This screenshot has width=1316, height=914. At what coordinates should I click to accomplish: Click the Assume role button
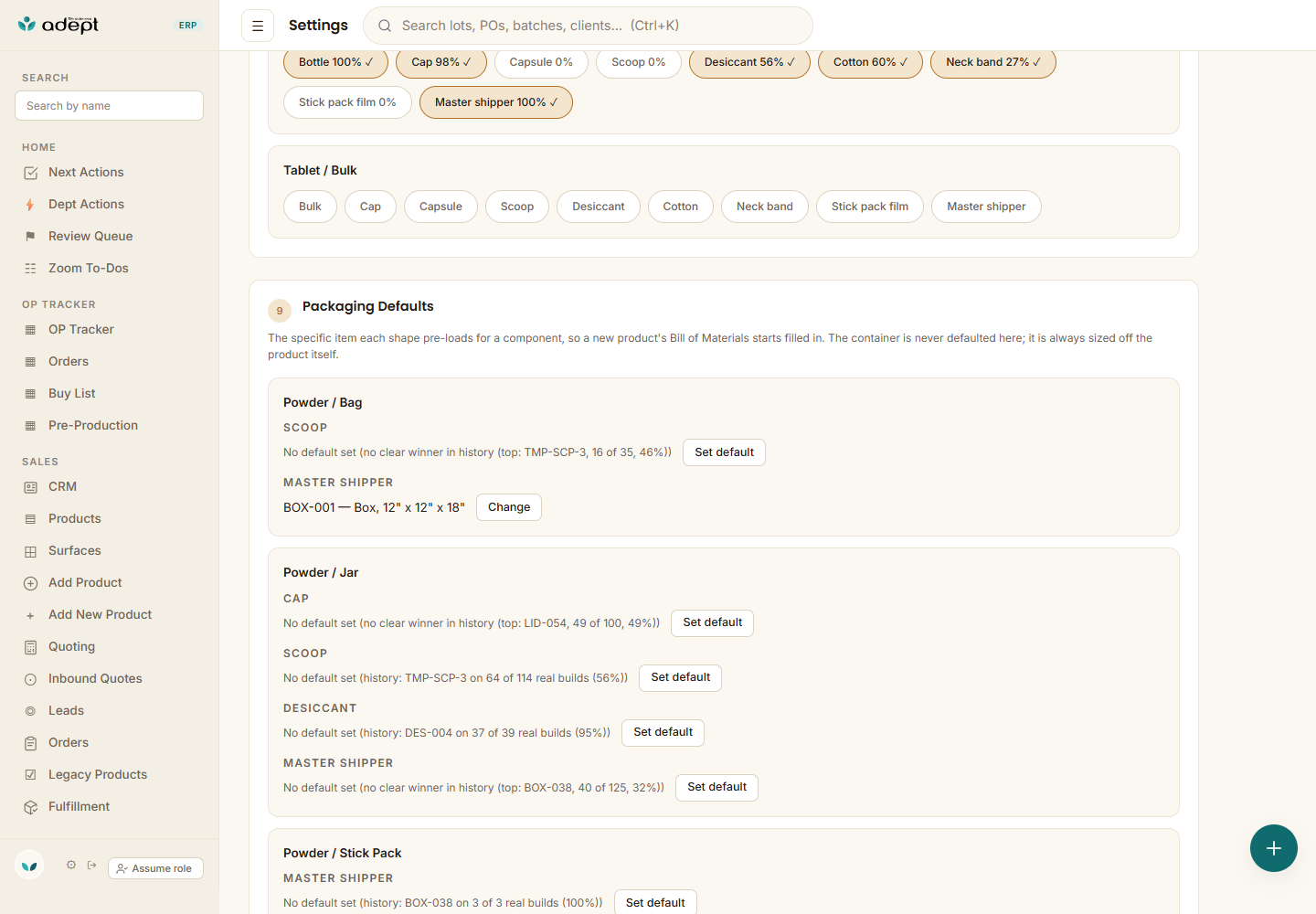pyautogui.click(x=155, y=868)
